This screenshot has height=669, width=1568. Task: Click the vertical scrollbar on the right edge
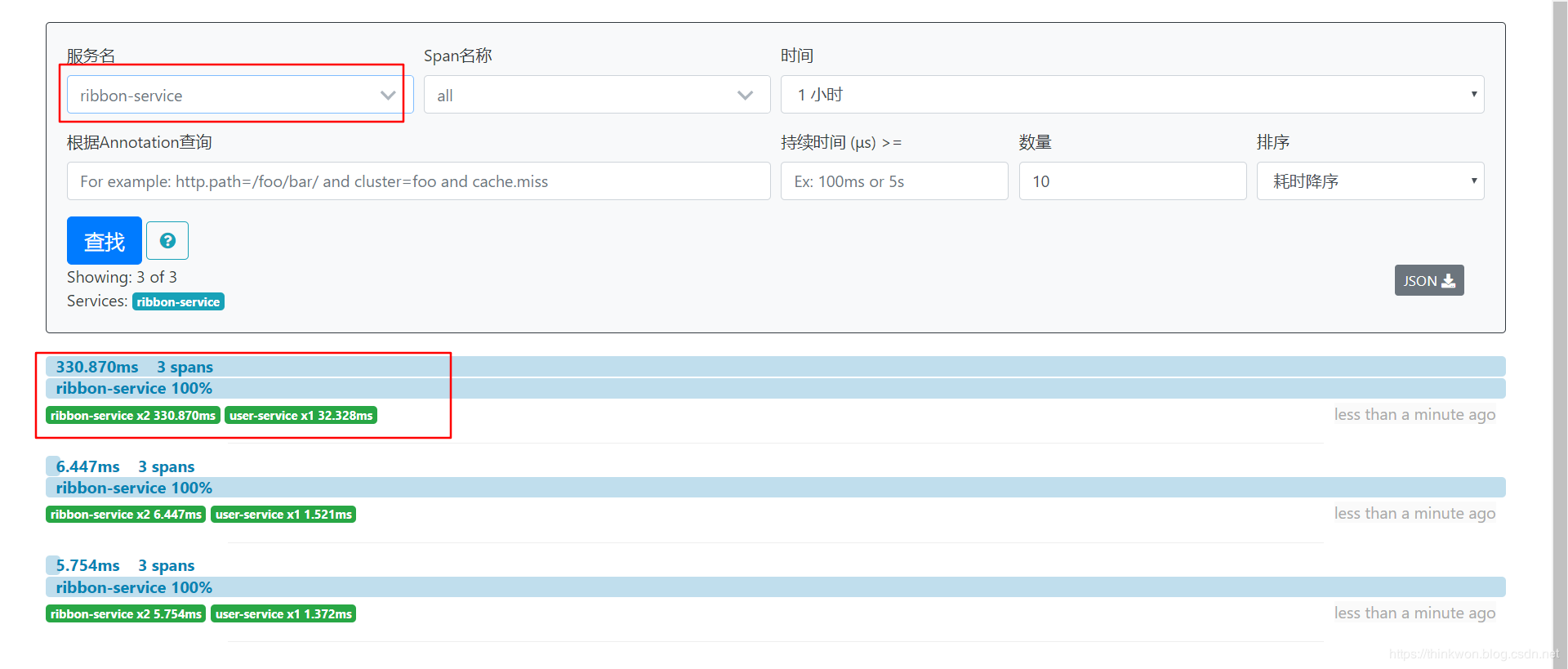click(x=1560, y=327)
